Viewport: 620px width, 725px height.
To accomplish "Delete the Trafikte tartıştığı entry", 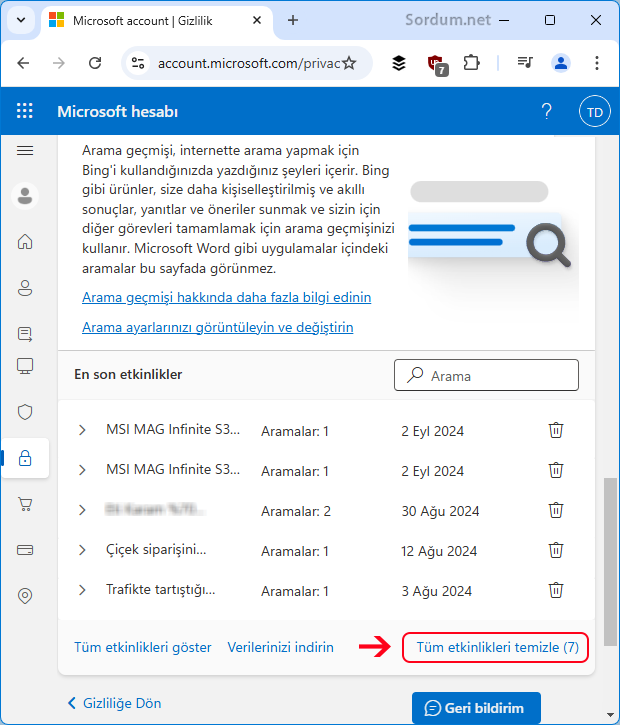I will click(x=556, y=590).
